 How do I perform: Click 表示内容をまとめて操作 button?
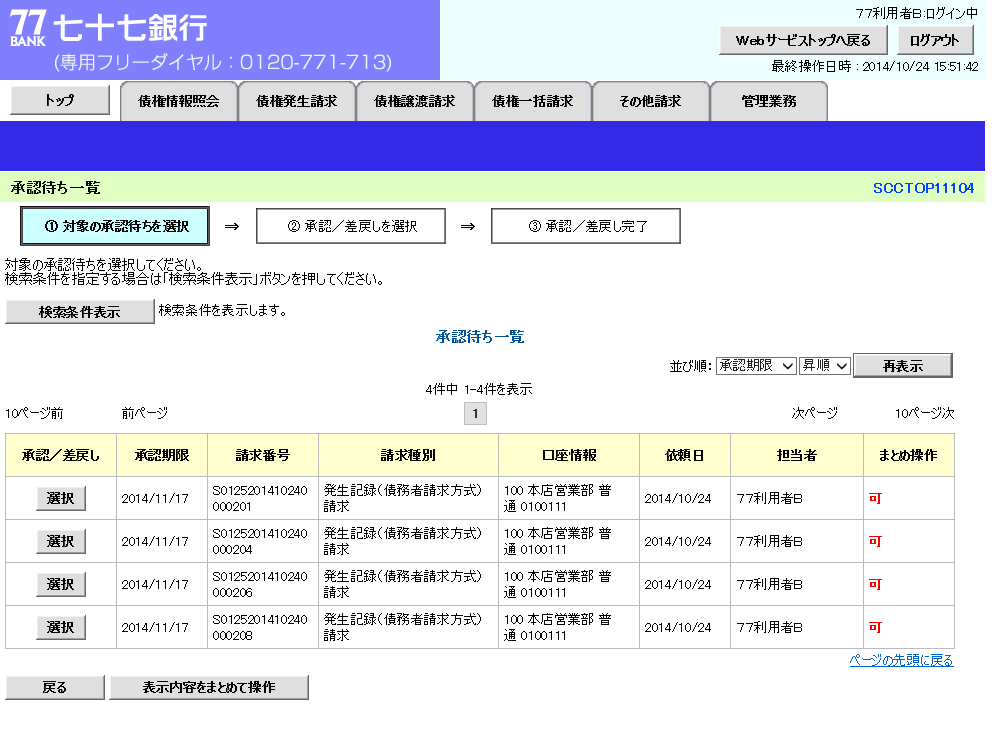[209, 687]
